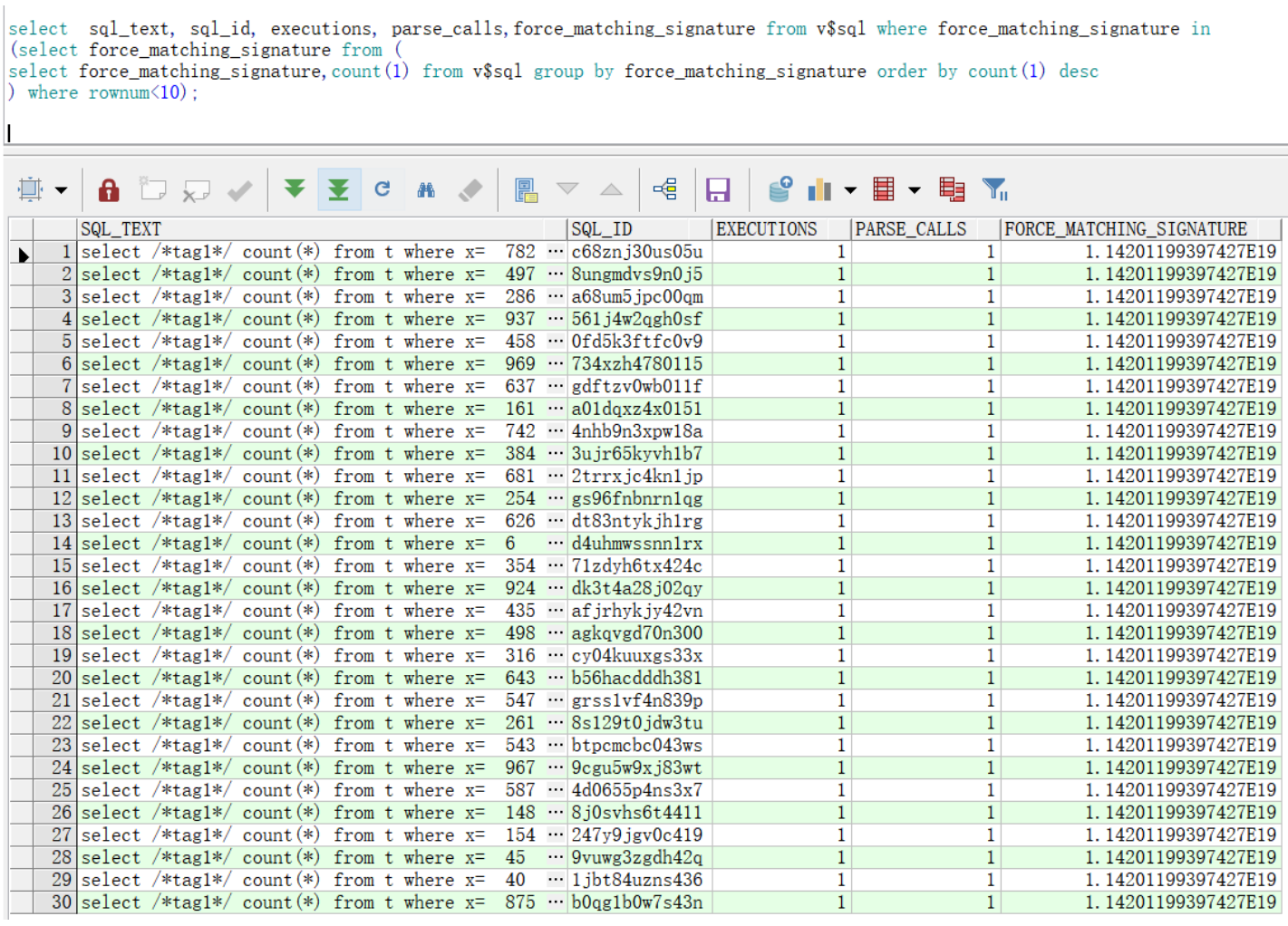Click the SQL_ID cell 4nhb9n3xpw18a

coord(640,431)
